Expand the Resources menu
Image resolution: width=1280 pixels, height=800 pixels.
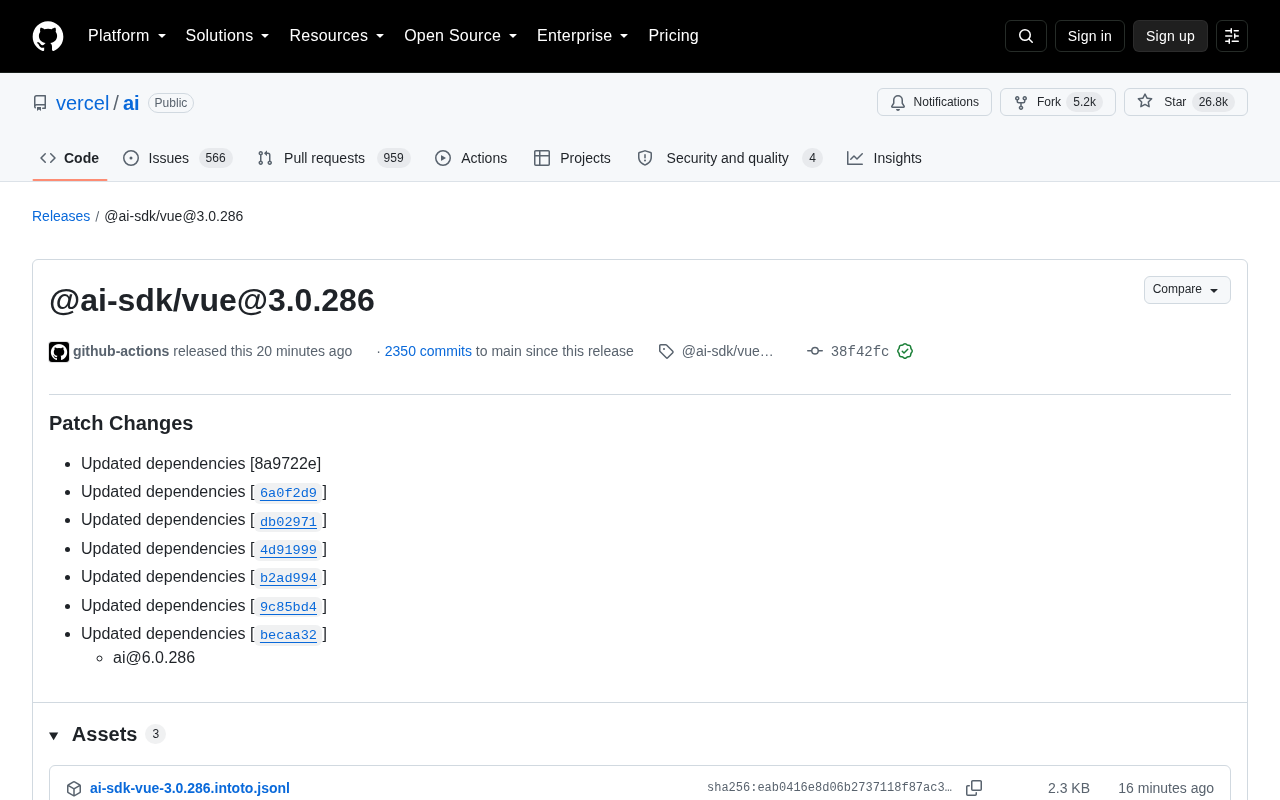[337, 36]
